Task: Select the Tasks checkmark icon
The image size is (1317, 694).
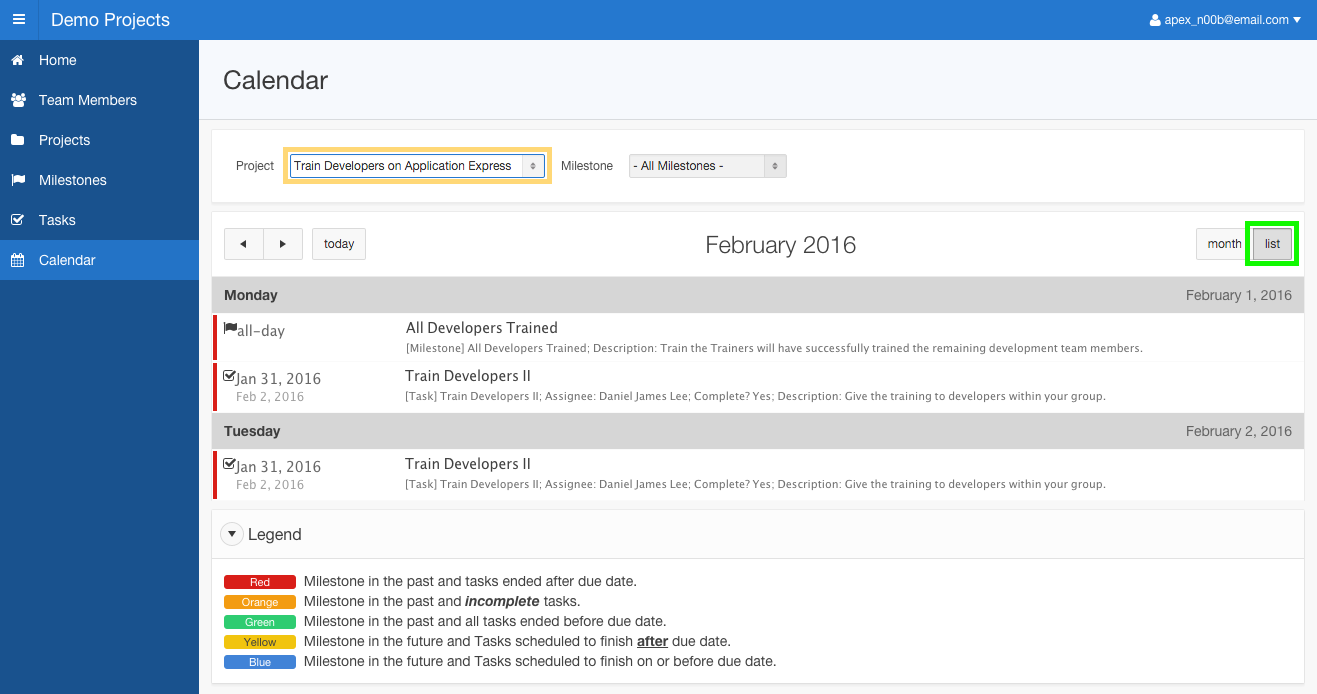Action: pos(16,220)
